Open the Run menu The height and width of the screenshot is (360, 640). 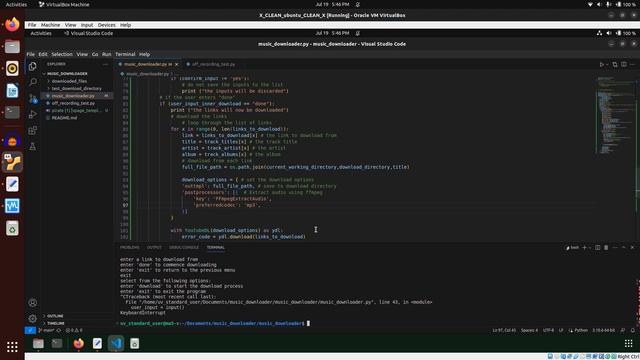[107, 54]
